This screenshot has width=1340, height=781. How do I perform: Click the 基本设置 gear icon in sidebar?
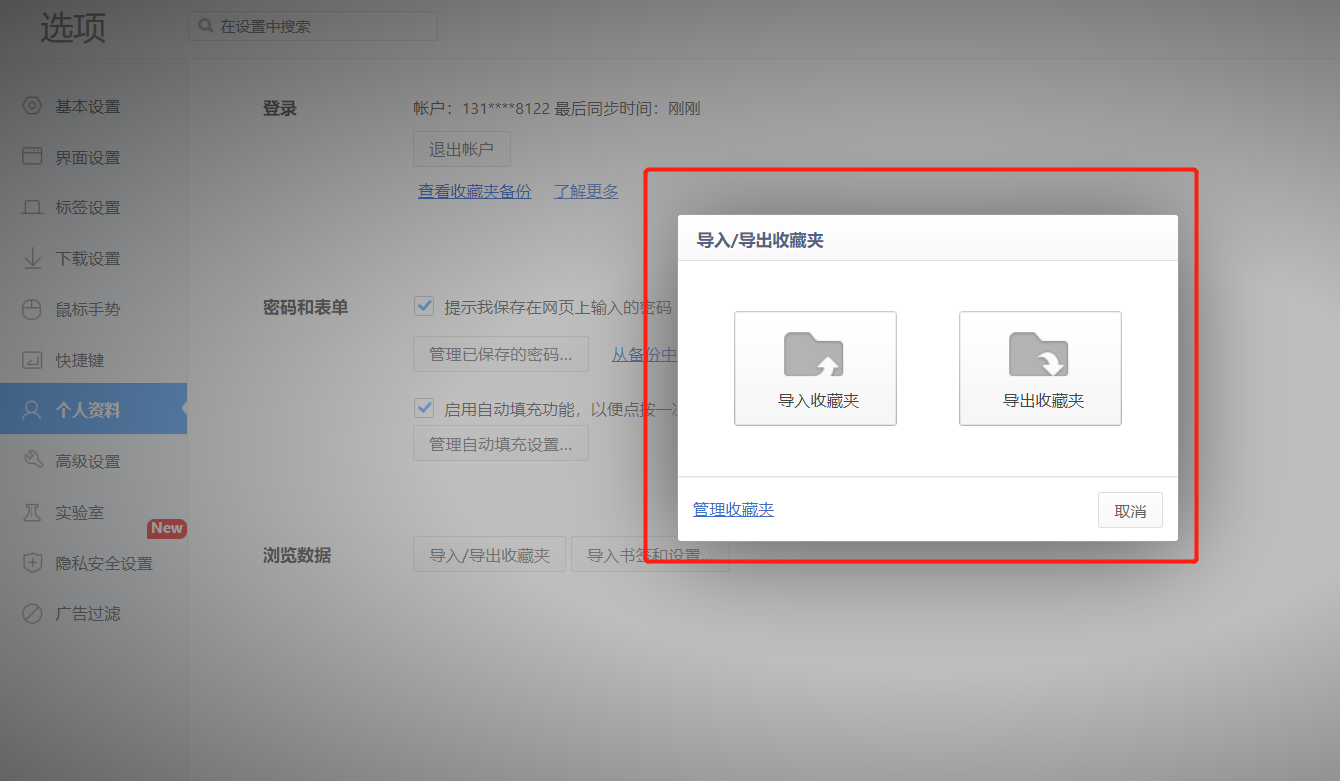tap(32, 106)
